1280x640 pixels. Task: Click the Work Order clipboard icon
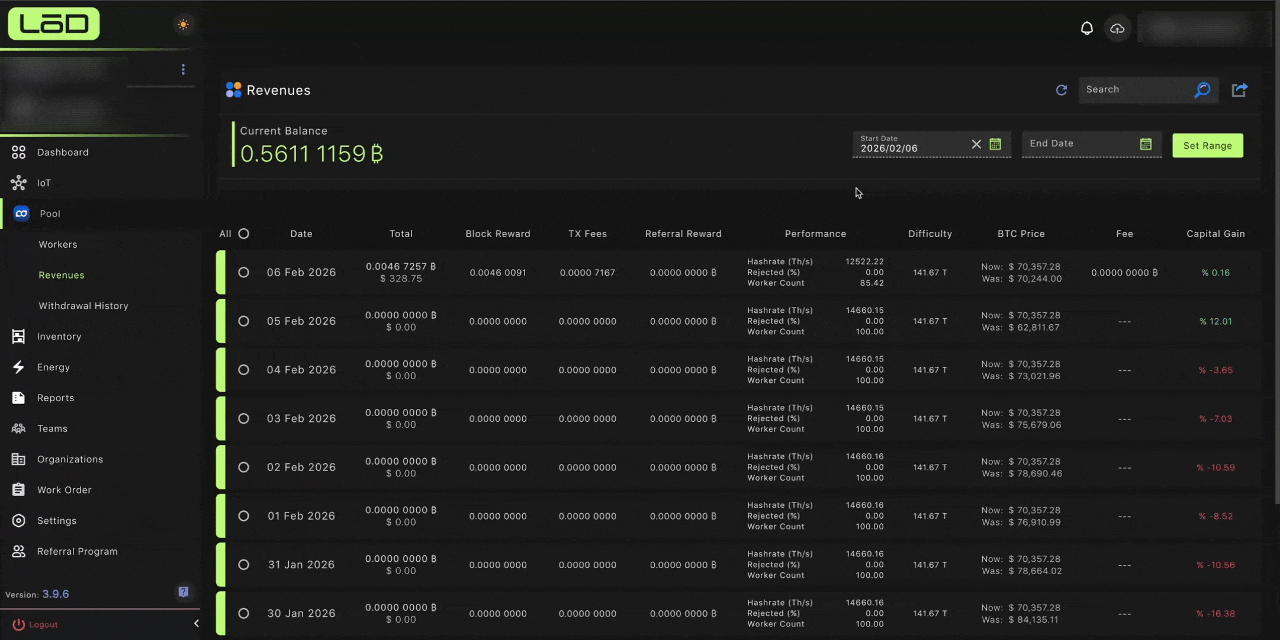point(18,490)
